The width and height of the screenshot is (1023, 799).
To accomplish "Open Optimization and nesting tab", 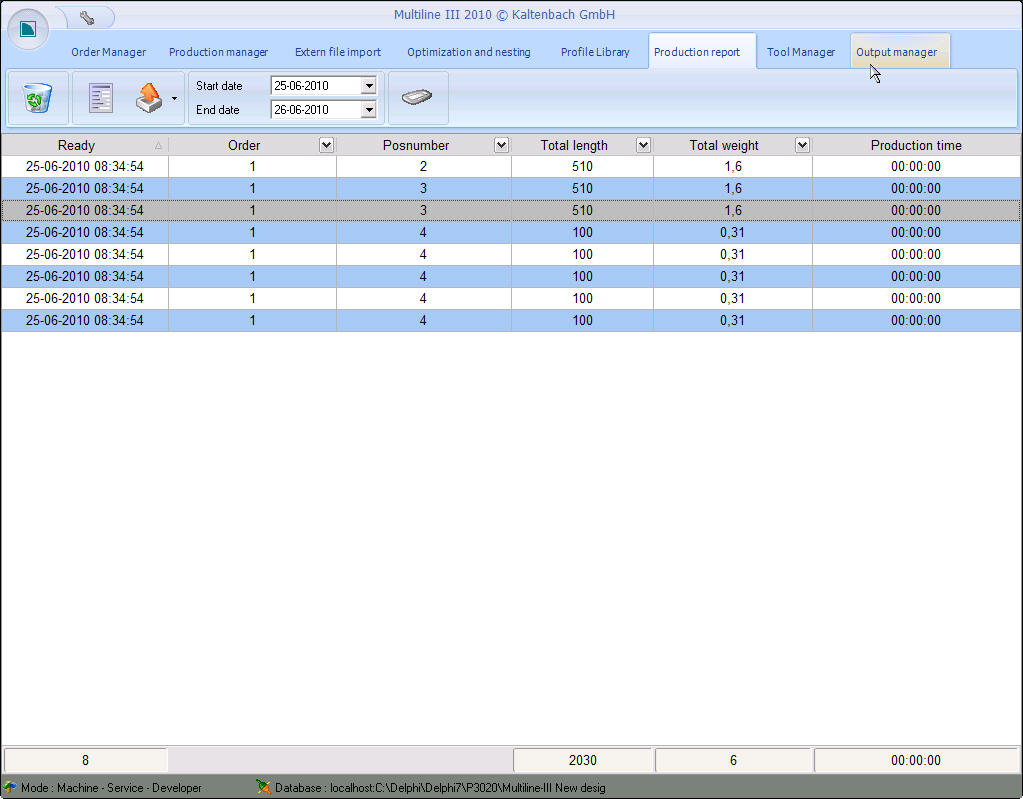I will coord(468,52).
